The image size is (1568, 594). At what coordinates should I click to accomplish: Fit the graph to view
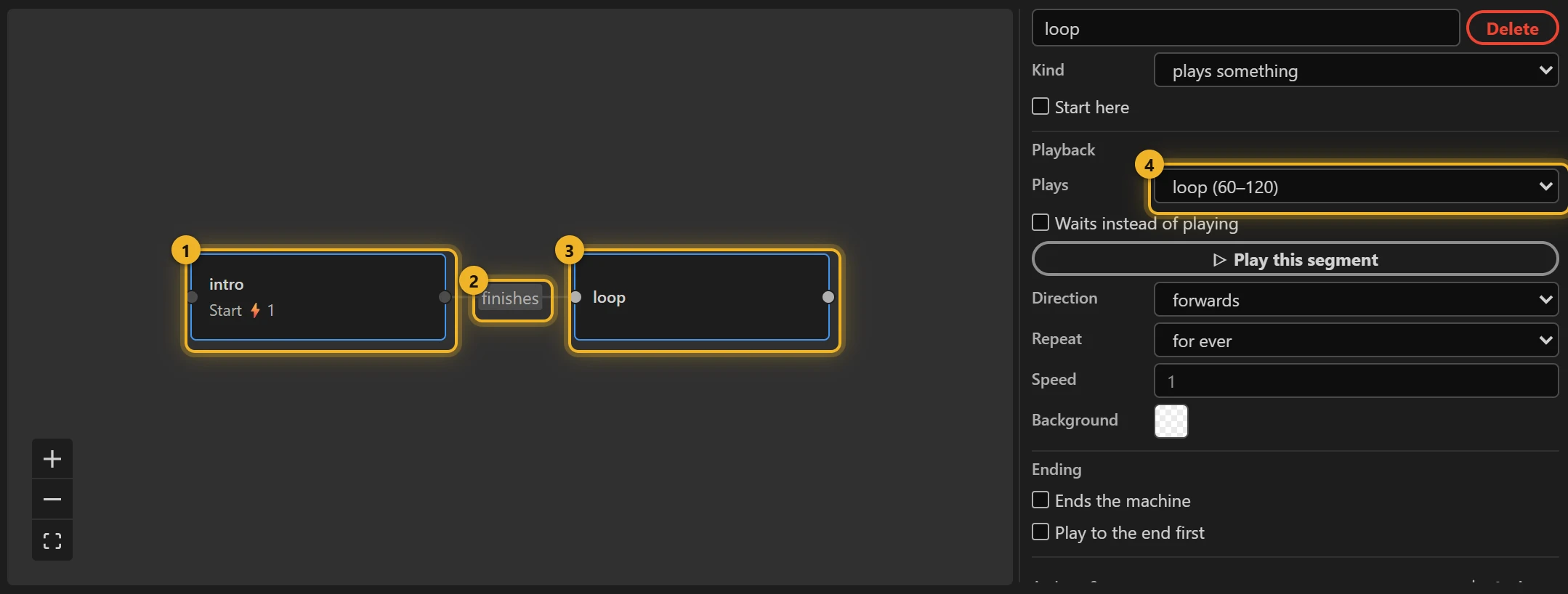[52, 540]
